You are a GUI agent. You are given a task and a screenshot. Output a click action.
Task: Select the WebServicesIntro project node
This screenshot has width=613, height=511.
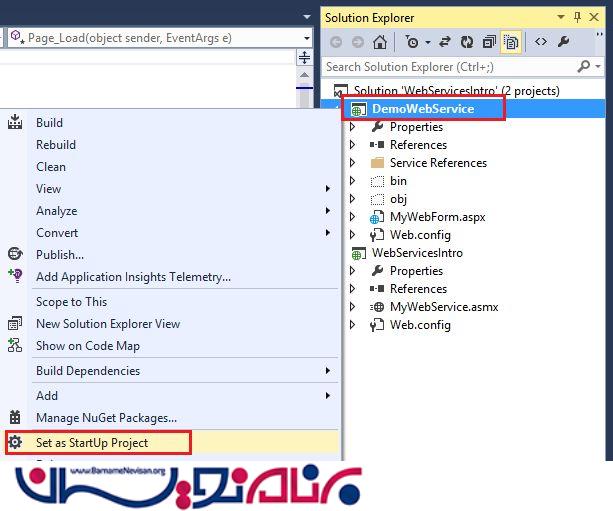416,253
